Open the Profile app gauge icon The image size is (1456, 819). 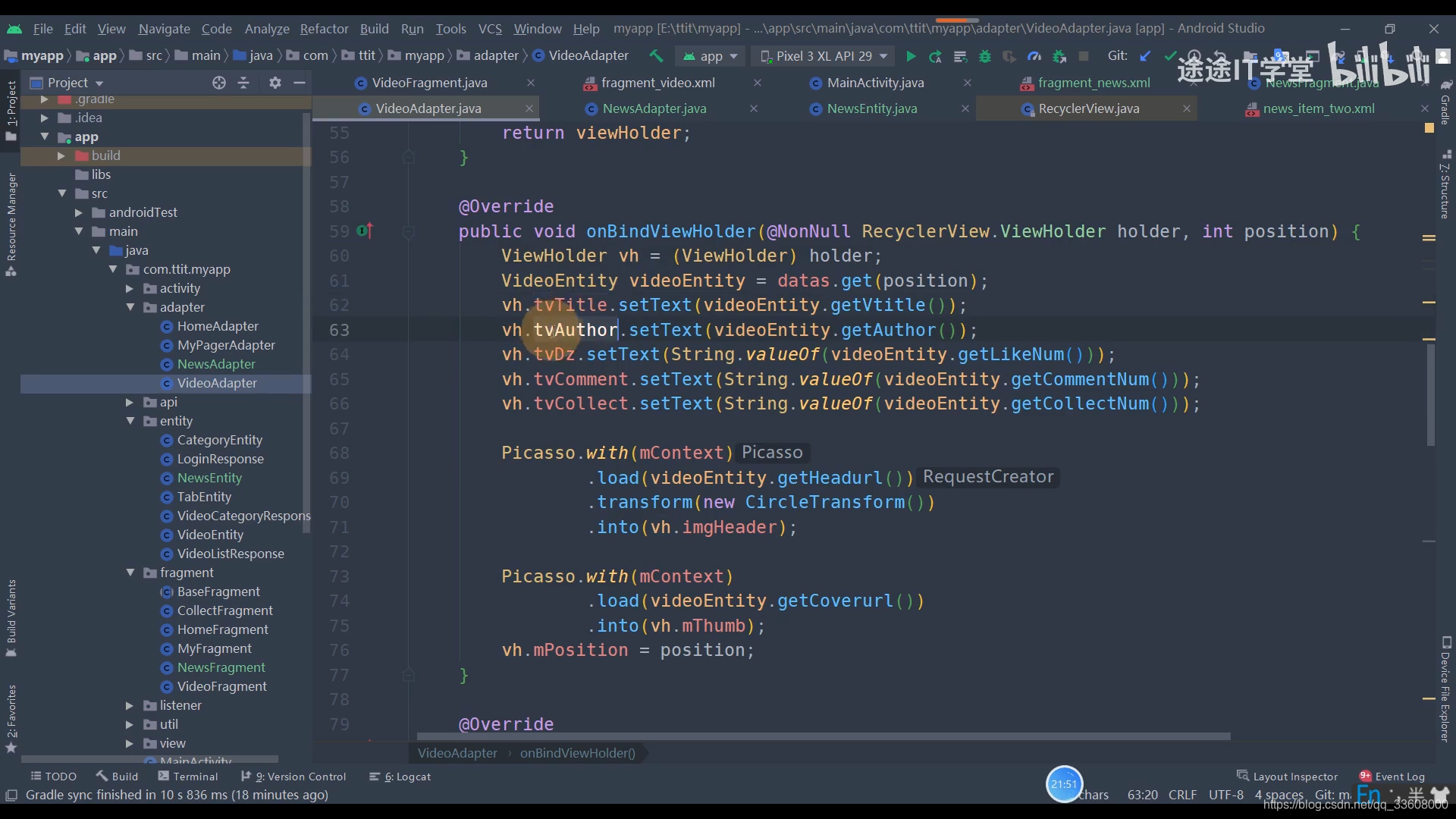click(x=1034, y=56)
